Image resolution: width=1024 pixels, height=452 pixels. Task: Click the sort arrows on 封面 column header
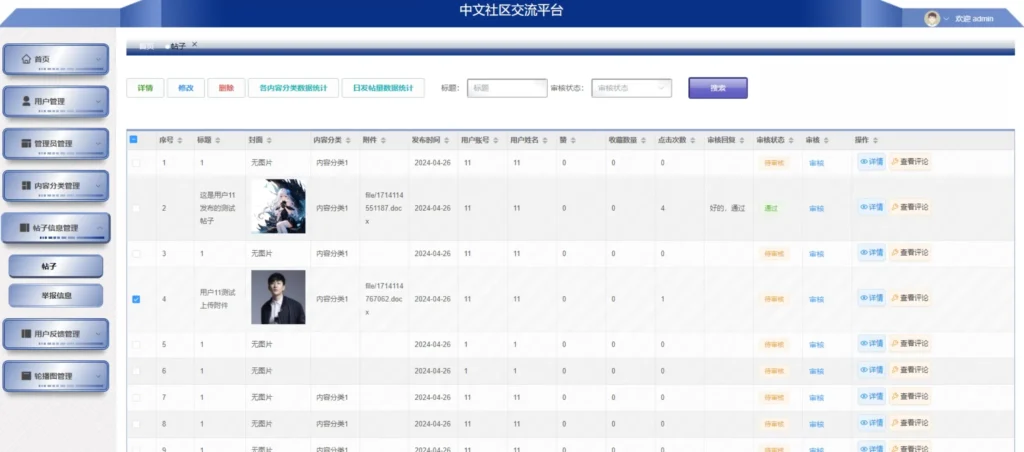pos(269,140)
